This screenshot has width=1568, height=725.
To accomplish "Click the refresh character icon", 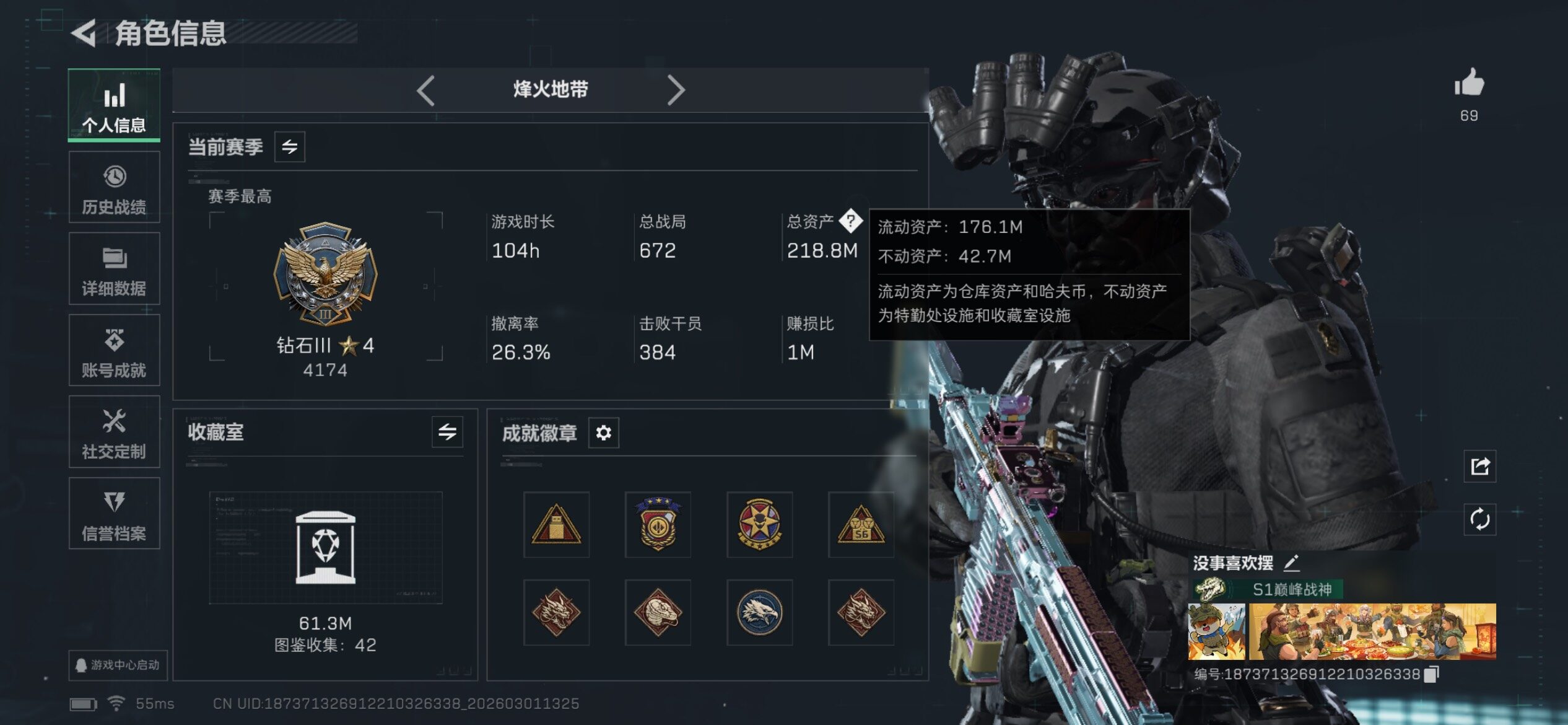I will pos(1479,519).
